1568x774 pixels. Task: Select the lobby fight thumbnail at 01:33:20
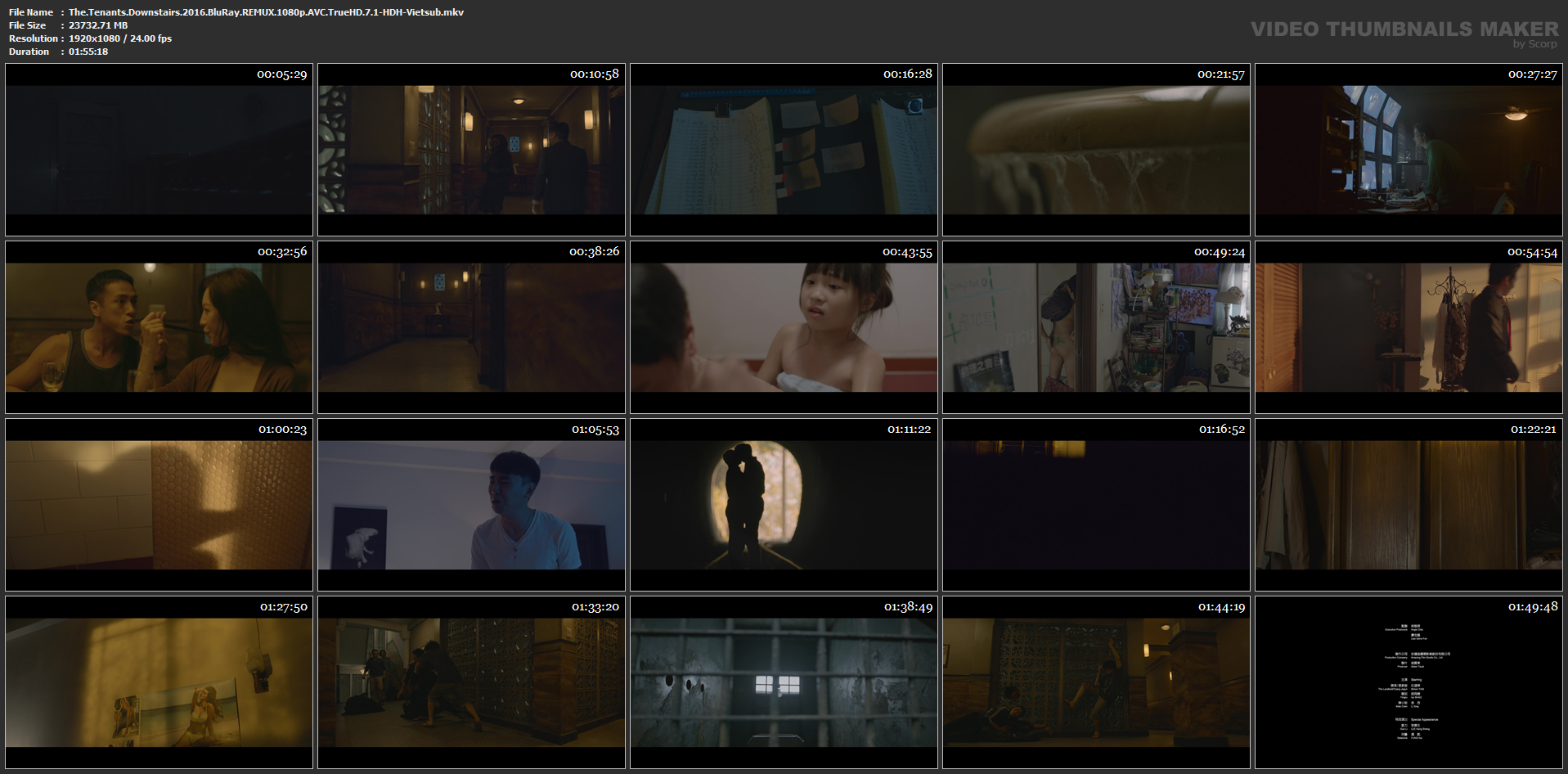tap(471, 682)
